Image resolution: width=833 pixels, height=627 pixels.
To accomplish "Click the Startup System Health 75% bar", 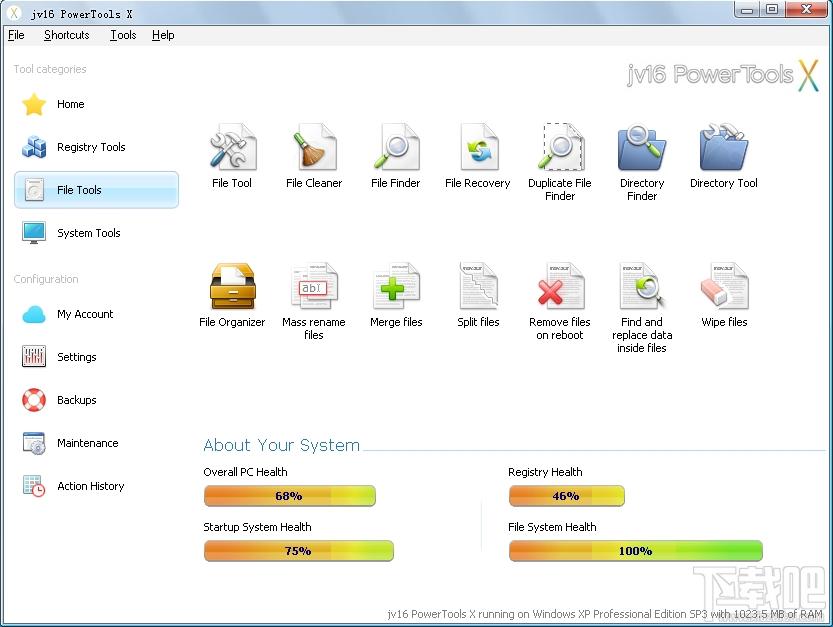I will coord(299,551).
